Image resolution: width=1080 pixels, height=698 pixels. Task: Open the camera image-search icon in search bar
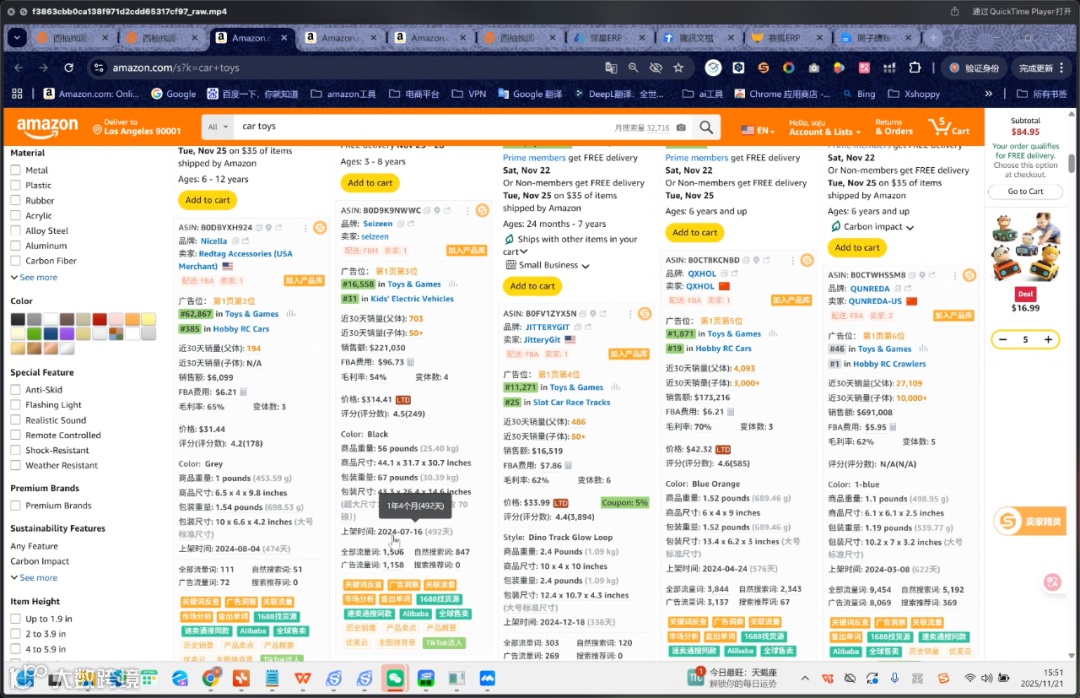[x=681, y=127]
